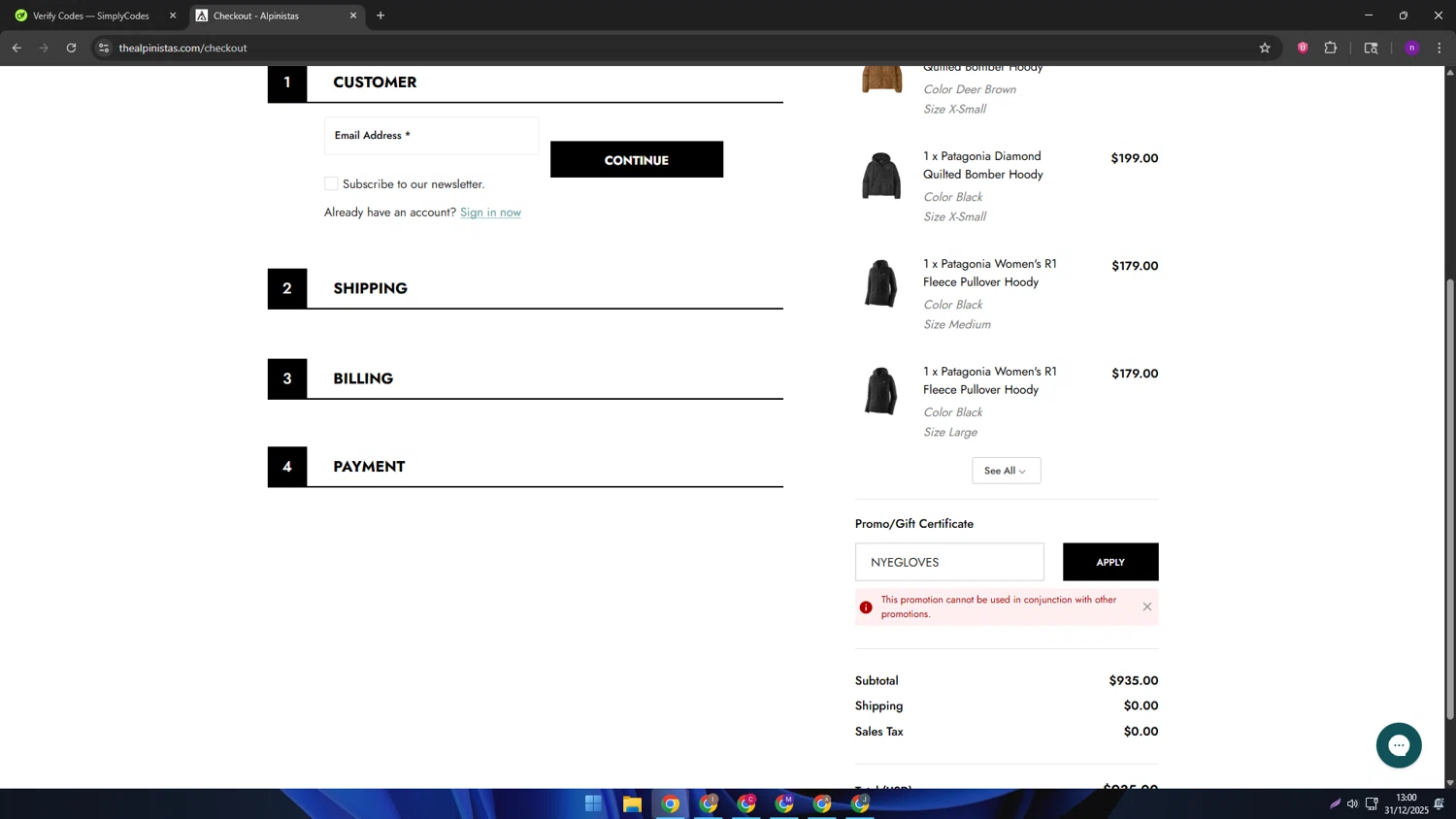Apply the promo code with APPLY button
Viewport: 1456px width, 819px height.
coord(1110,562)
